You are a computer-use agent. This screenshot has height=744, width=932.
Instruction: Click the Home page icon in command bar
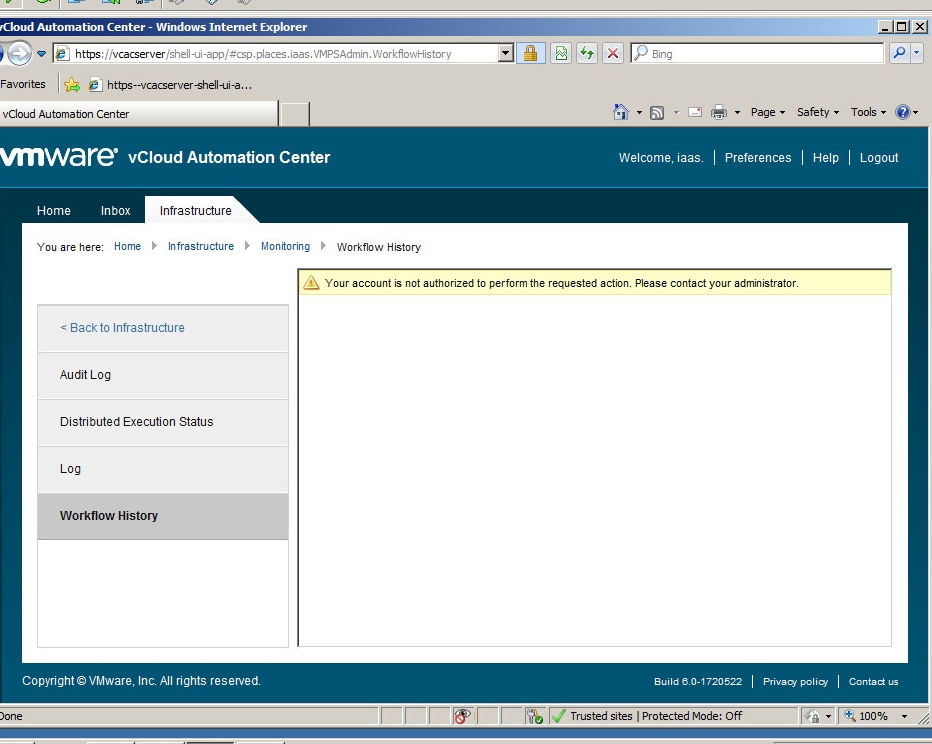coord(621,112)
